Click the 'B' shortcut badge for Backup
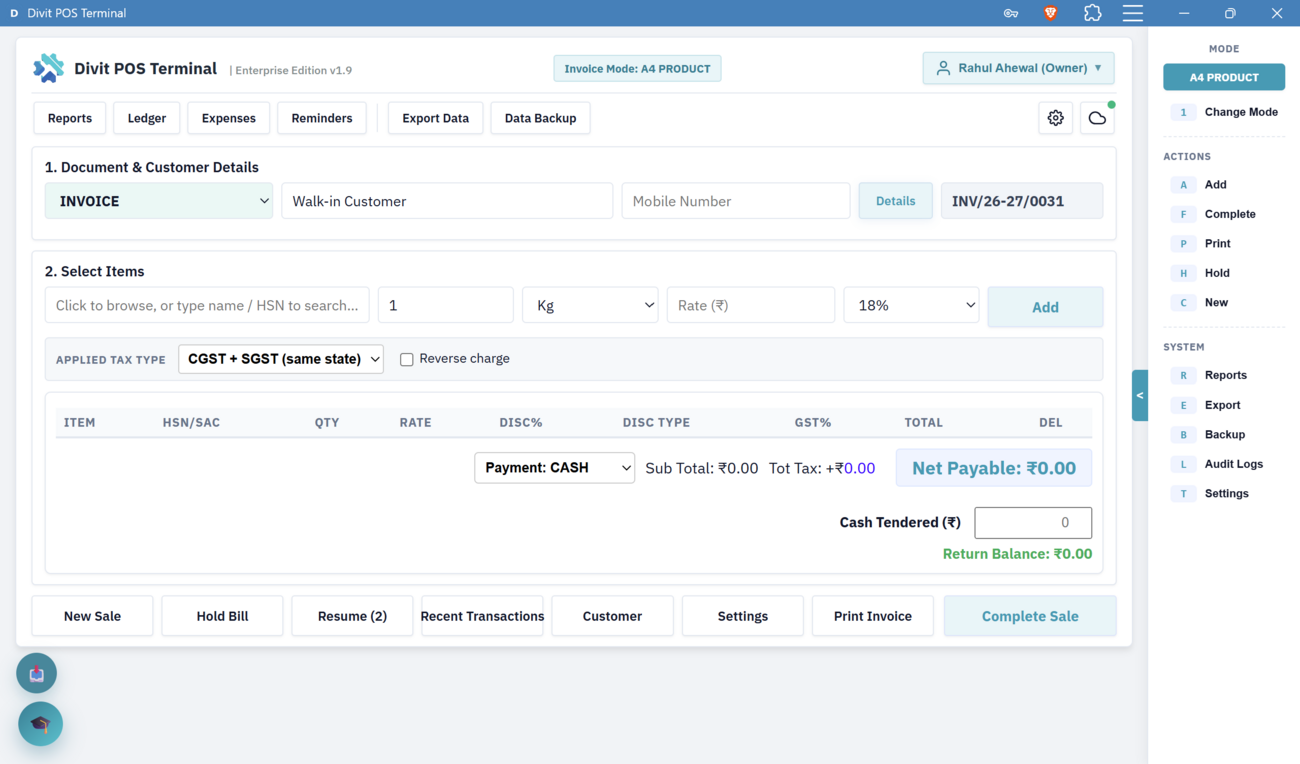Viewport: 1300px width, 764px height. 1183,435
